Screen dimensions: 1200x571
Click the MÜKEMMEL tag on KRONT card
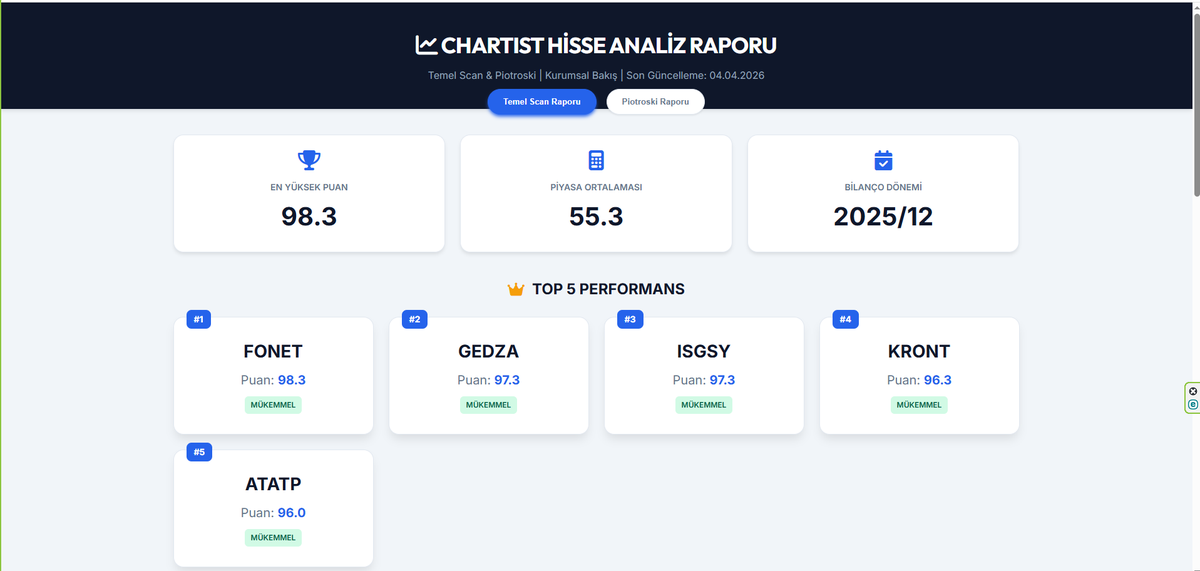tap(919, 405)
